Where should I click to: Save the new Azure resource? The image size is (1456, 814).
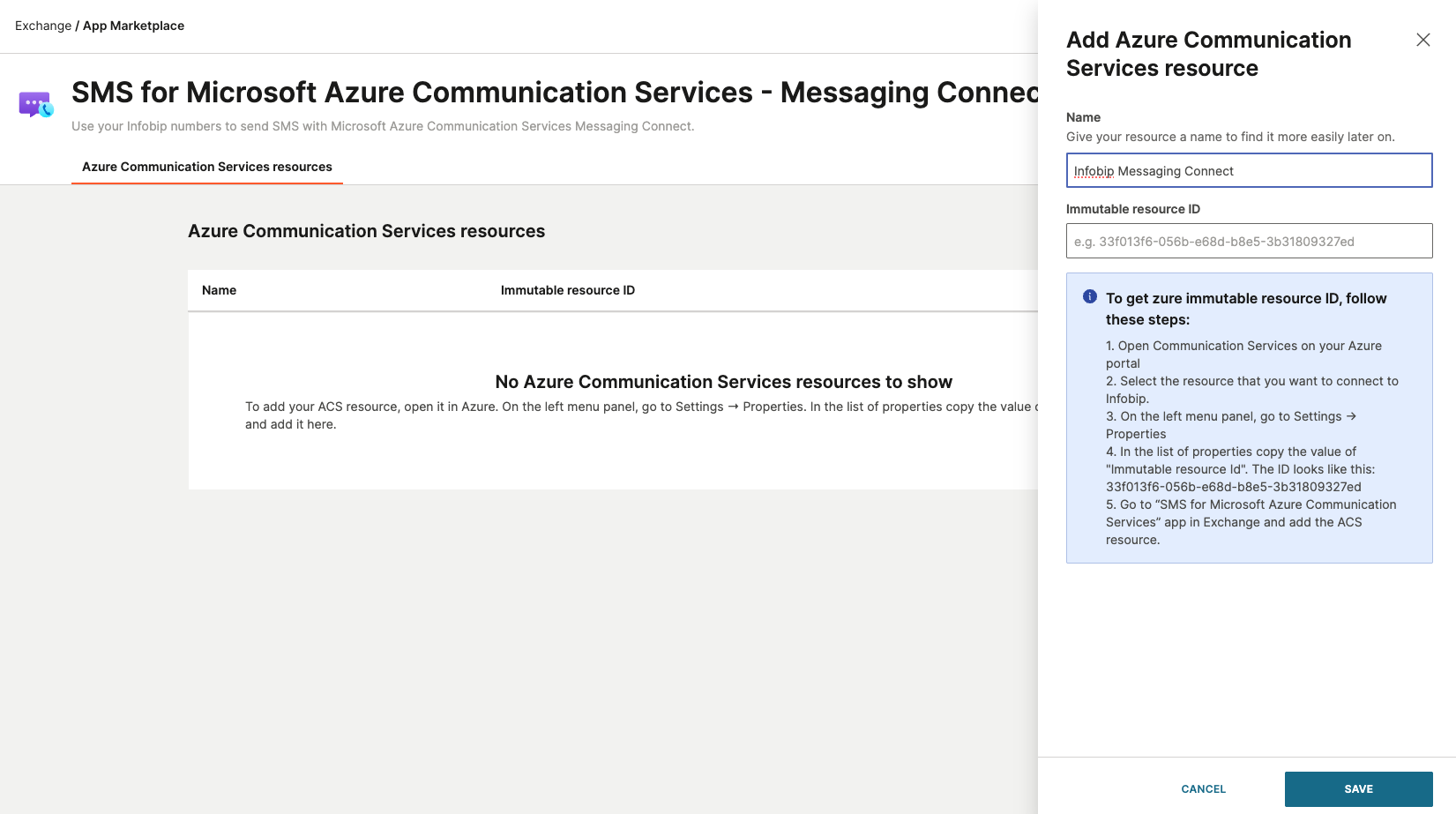[x=1358, y=789]
